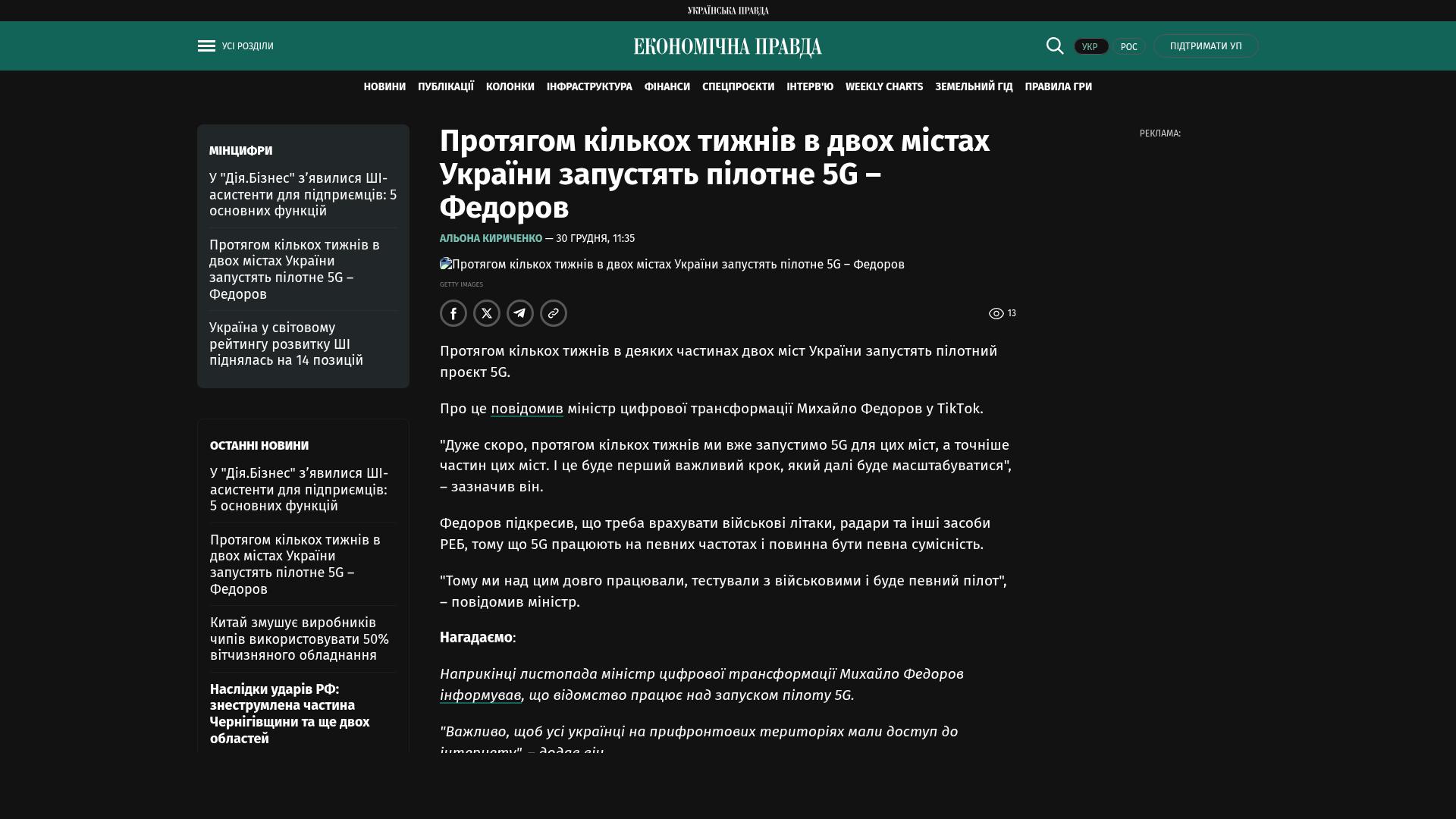The height and width of the screenshot is (819, 1456).
Task: Open the hamburger menu icon
Action: click(x=206, y=46)
